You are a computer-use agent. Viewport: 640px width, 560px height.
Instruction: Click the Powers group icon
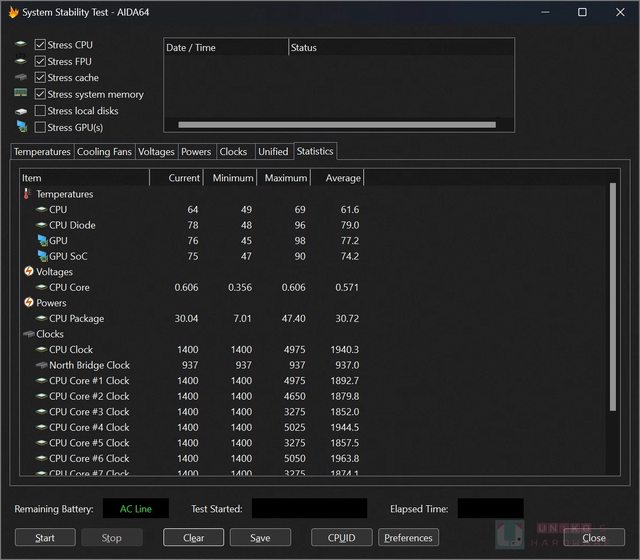[x=28, y=302]
